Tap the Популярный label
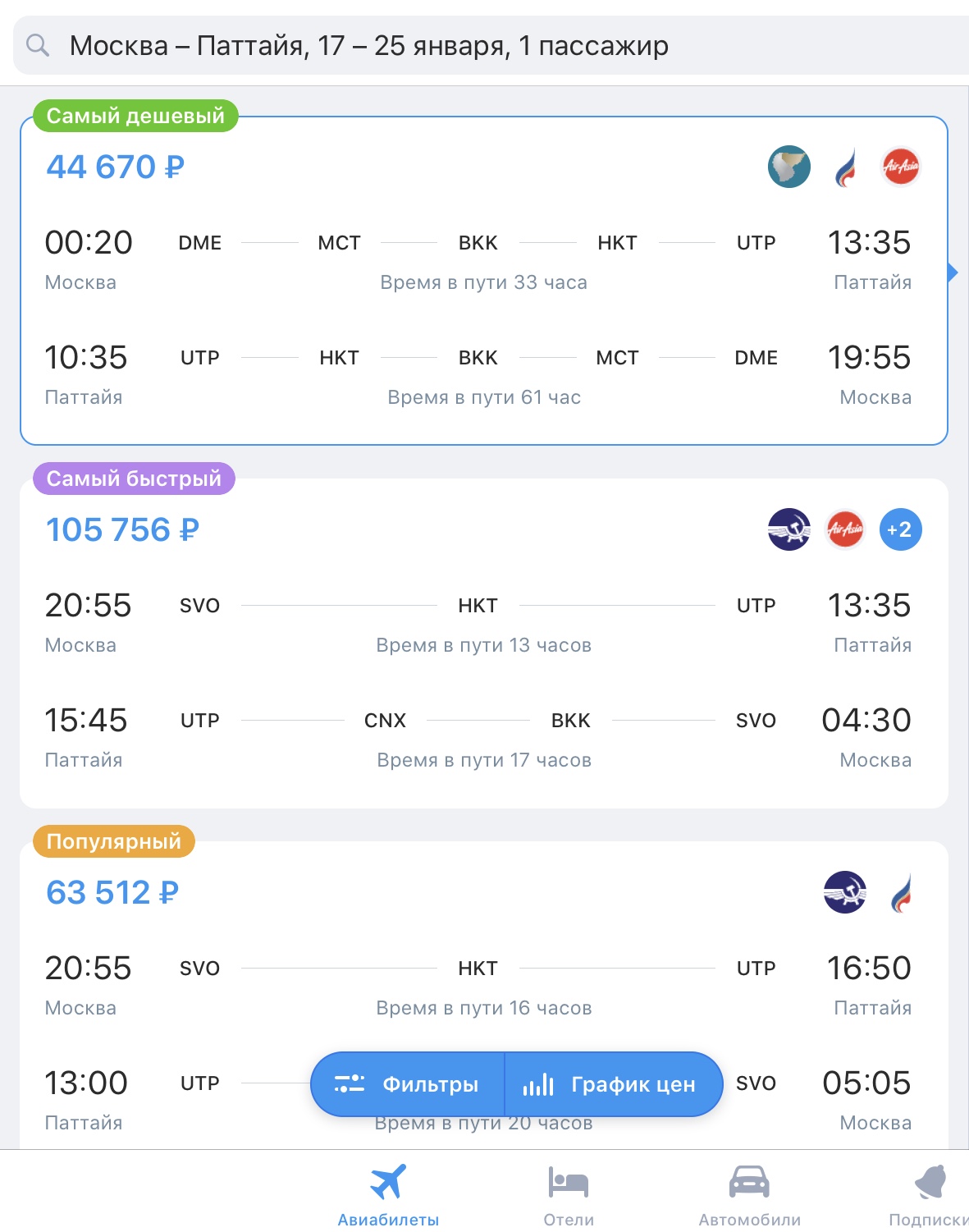969x1232 pixels. [114, 841]
